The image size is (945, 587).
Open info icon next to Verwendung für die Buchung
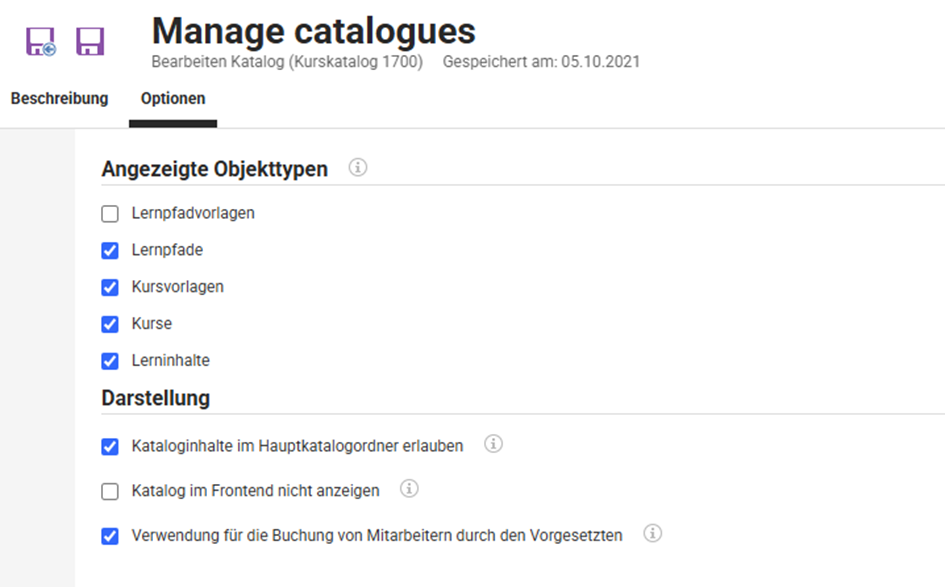652,535
